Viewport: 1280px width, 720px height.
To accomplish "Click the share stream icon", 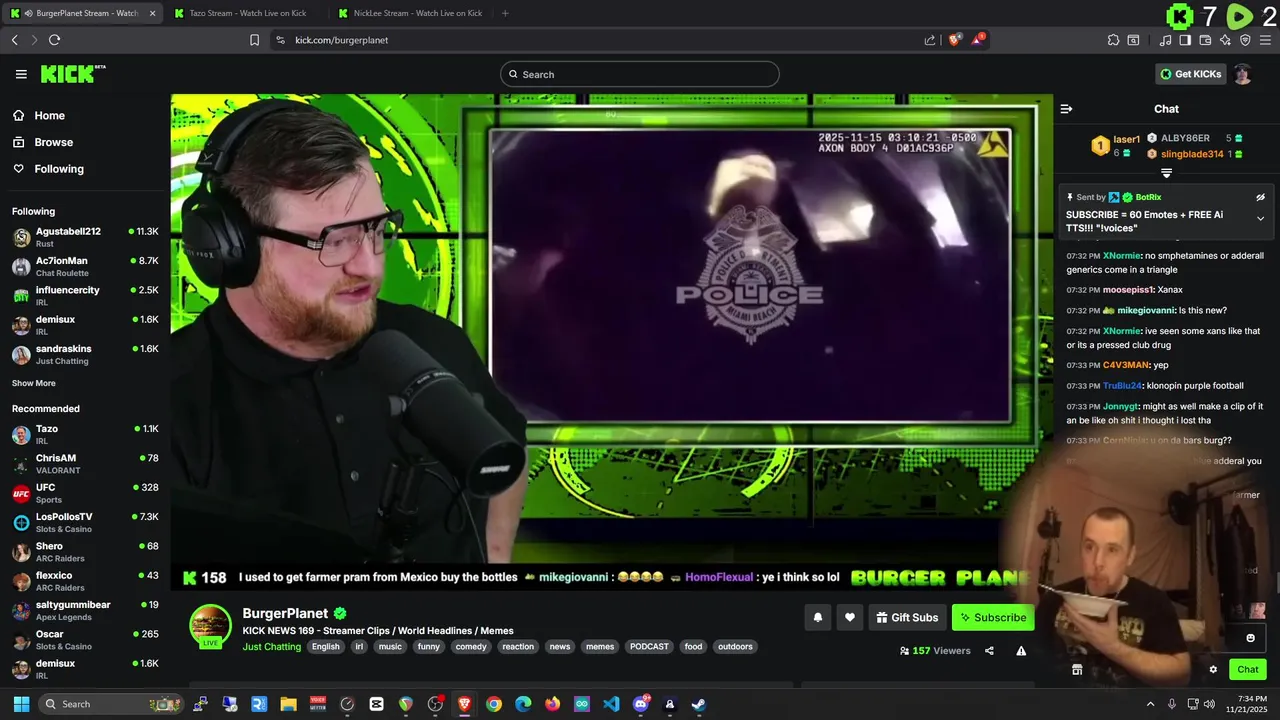I will [x=989, y=650].
